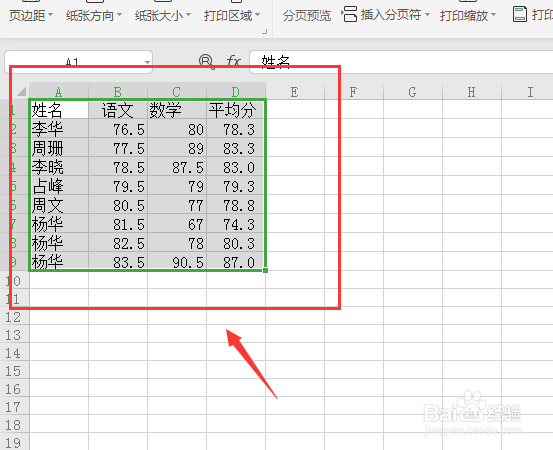Click the selection fill handle at D9 corner
This screenshot has height=450, width=553.
pyautogui.click(x=265, y=270)
